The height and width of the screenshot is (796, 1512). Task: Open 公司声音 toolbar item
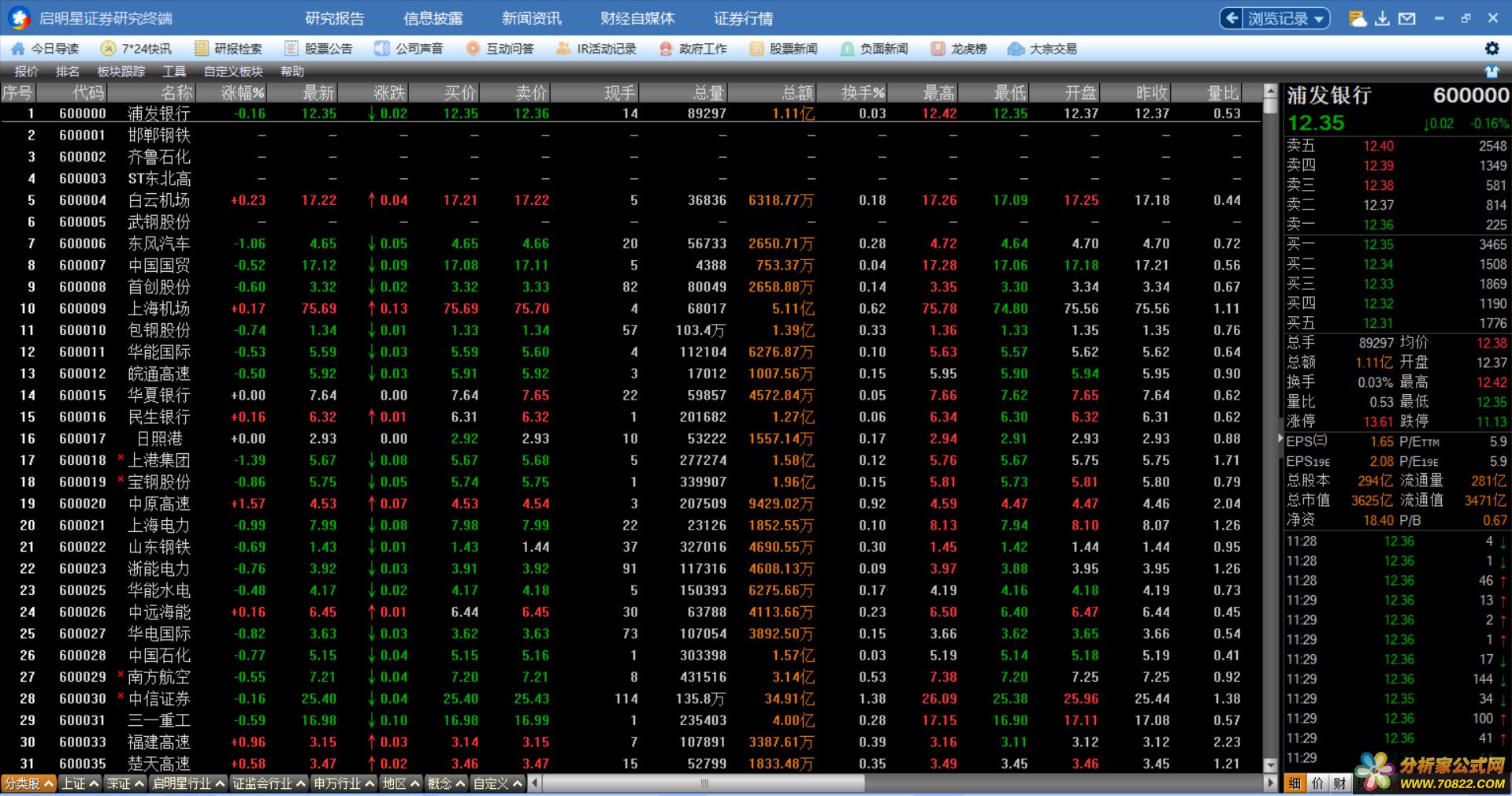pyautogui.click(x=409, y=49)
